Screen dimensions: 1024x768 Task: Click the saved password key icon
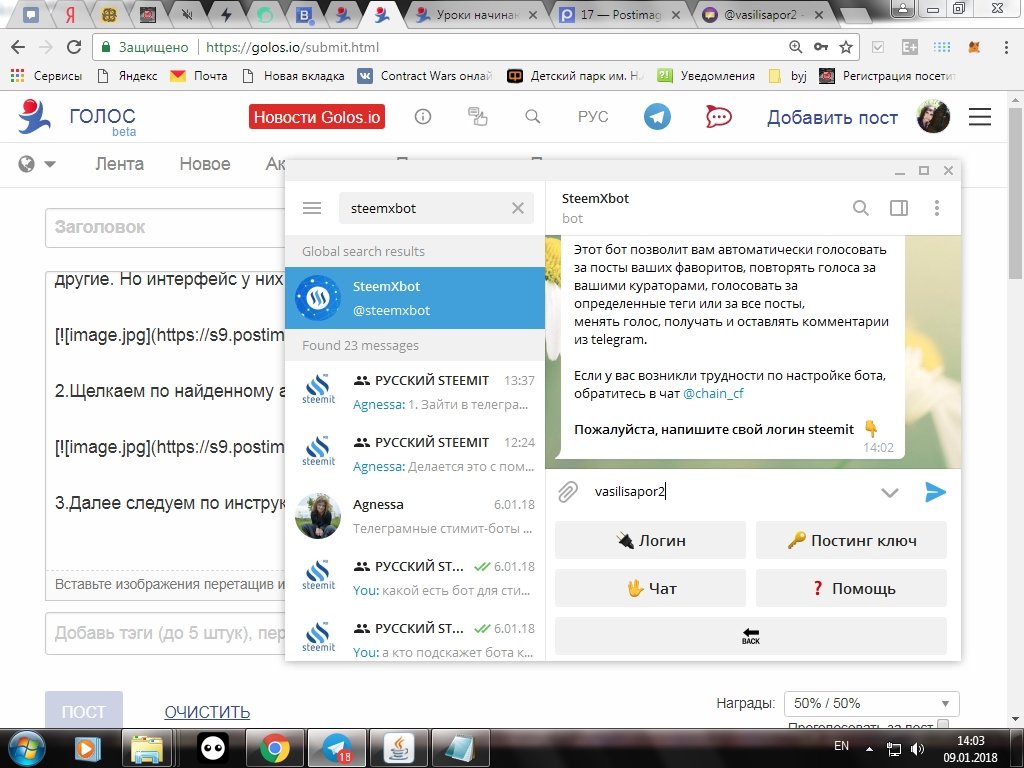pos(821,47)
